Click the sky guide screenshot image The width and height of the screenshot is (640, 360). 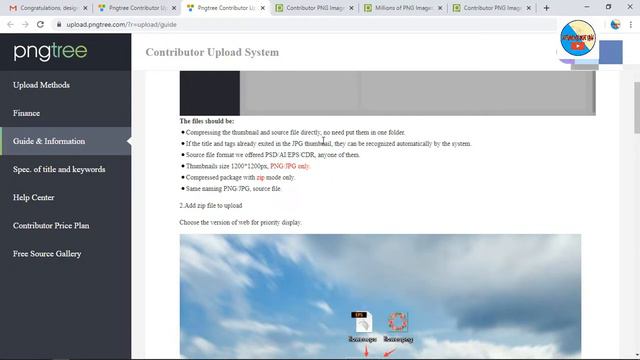pyautogui.click(x=380, y=296)
